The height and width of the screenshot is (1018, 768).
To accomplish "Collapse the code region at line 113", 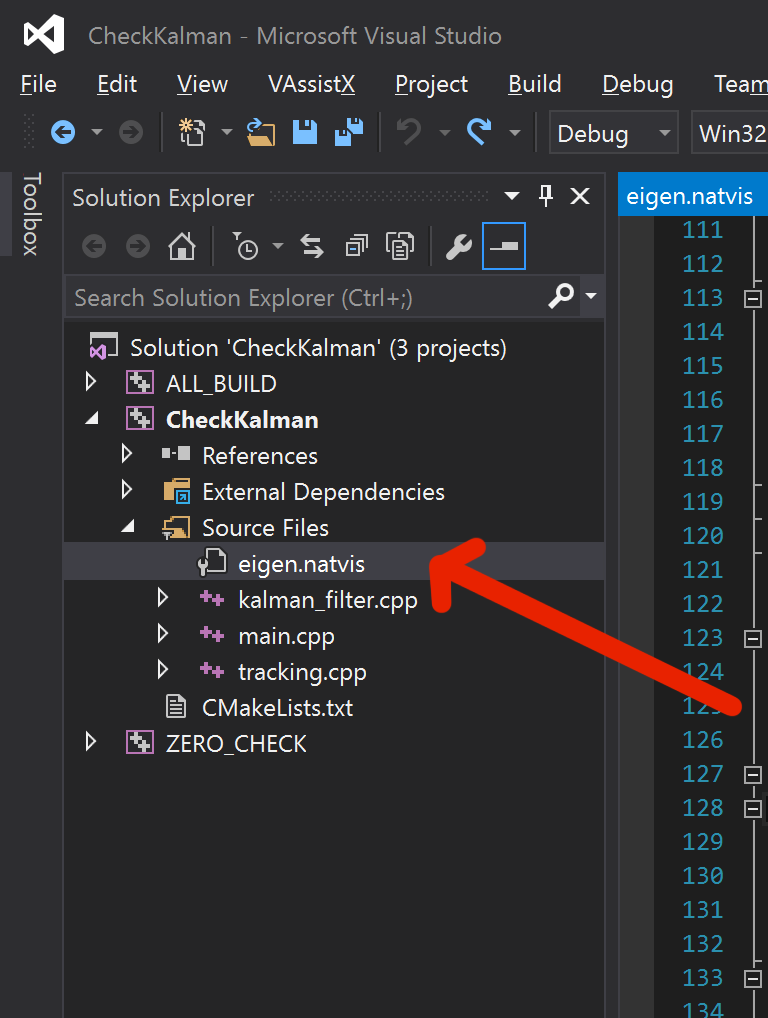I will pyautogui.click(x=752, y=299).
